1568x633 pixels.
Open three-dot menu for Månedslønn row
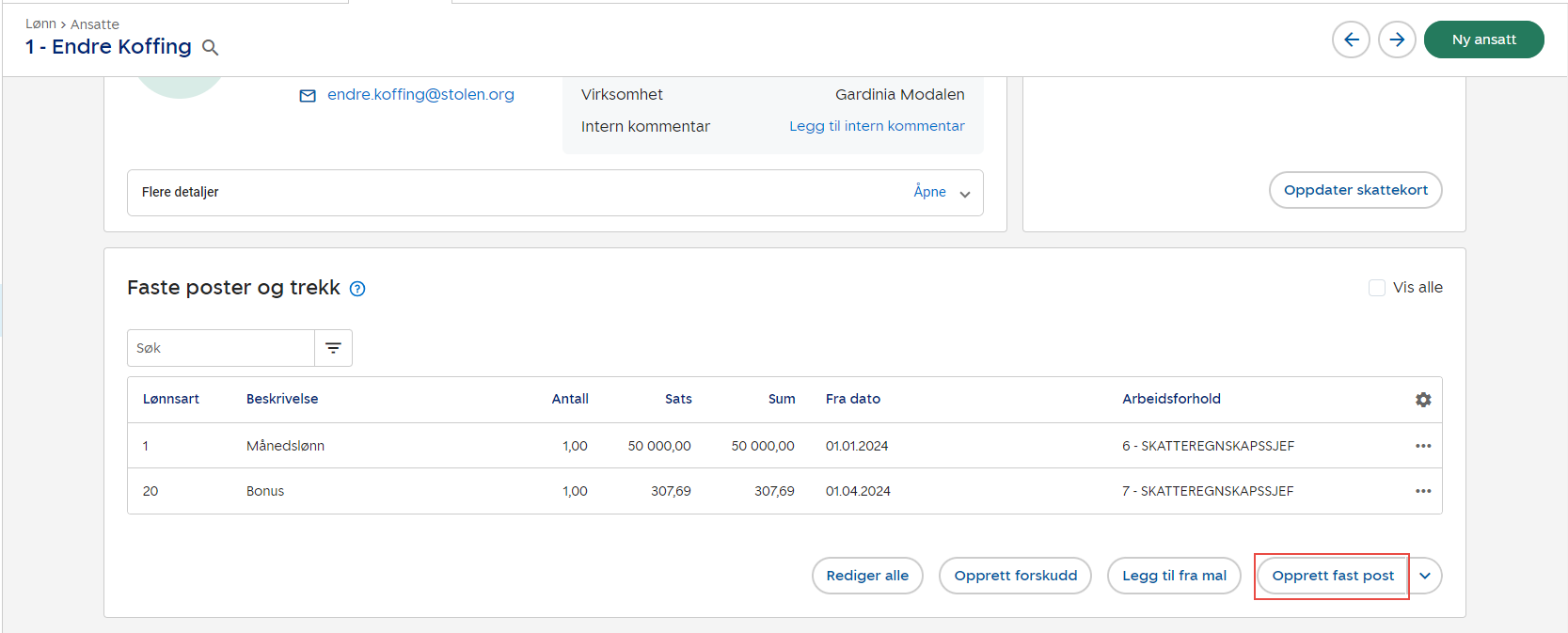[x=1423, y=446]
